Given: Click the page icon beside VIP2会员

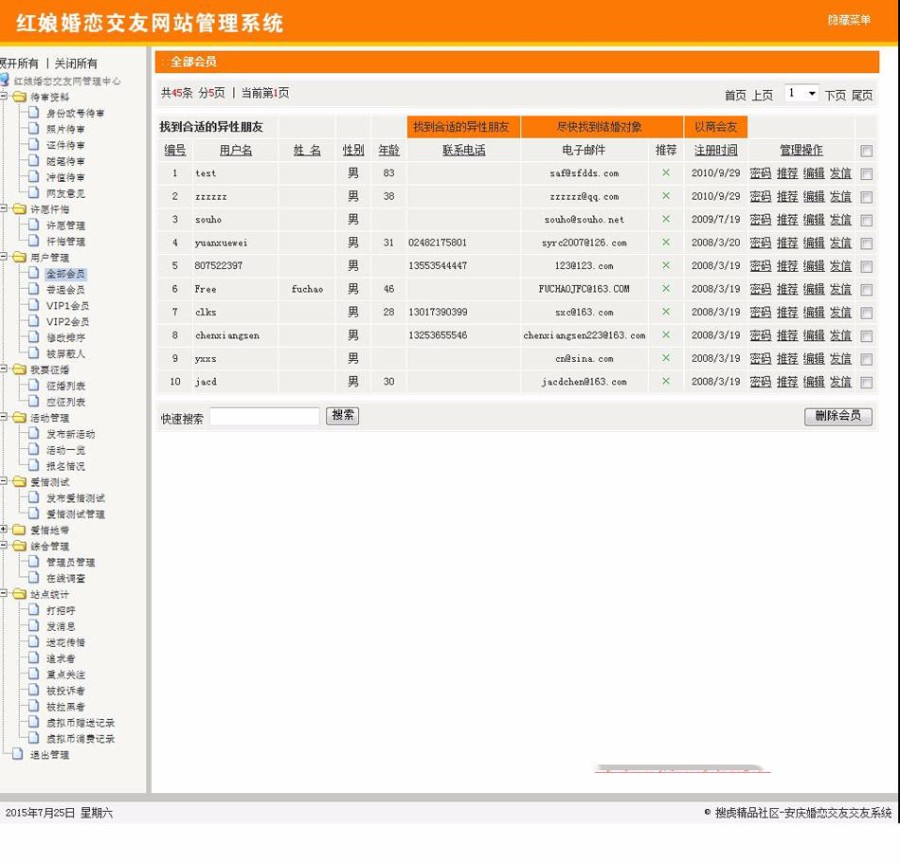Looking at the screenshot, I should coord(34,321).
